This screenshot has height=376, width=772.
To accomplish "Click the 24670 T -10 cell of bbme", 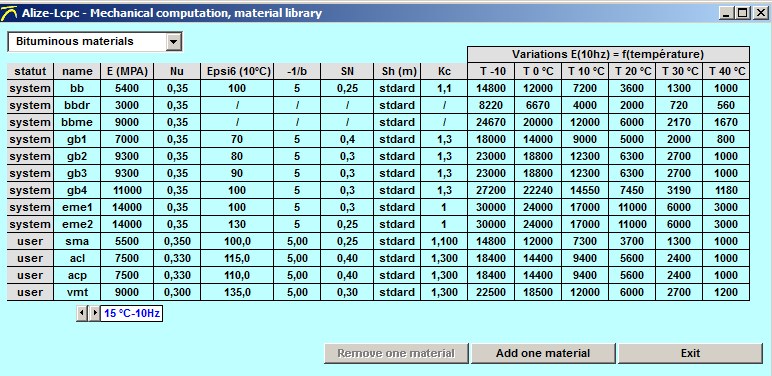I will click(x=491, y=122).
